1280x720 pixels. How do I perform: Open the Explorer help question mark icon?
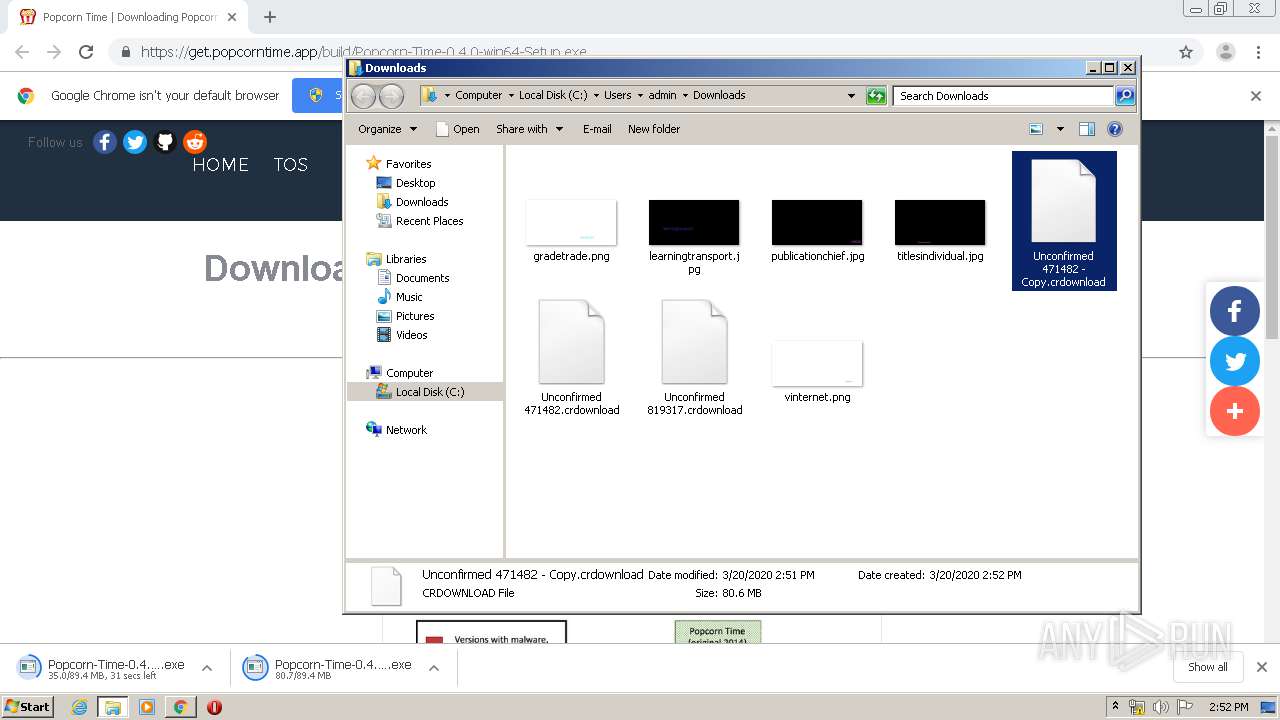[x=1115, y=129]
